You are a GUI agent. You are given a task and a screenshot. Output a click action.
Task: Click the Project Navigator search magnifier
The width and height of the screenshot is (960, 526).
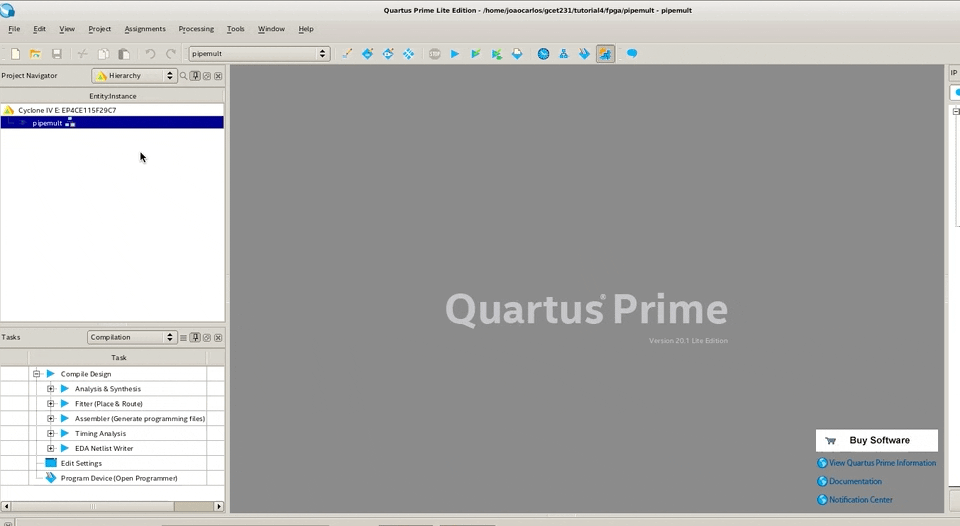(x=183, y=76)
